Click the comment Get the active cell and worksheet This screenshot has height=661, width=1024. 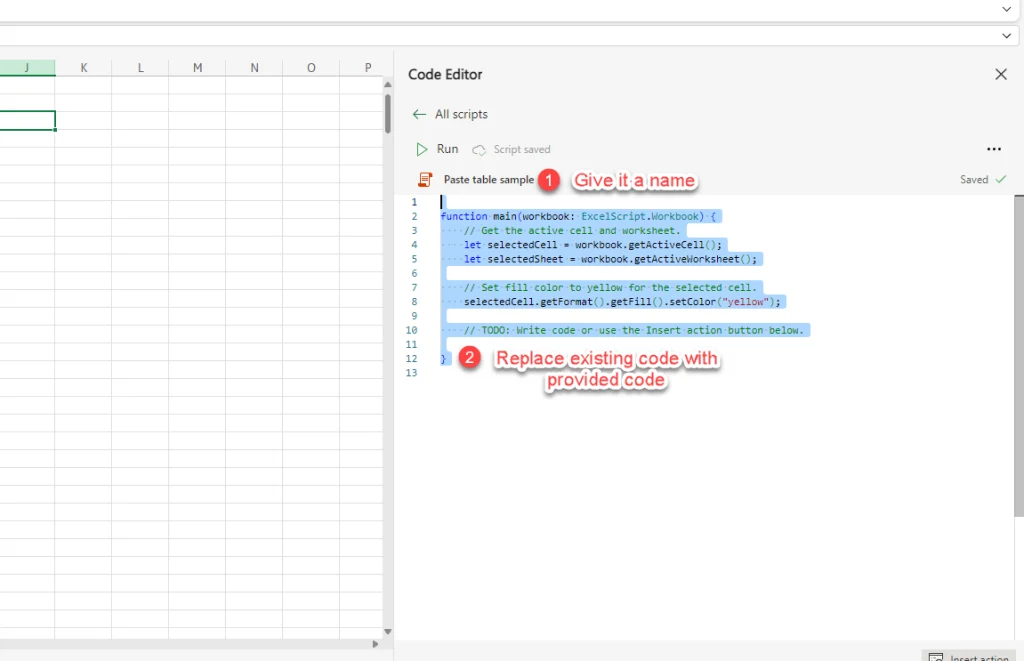click(572, 231)
